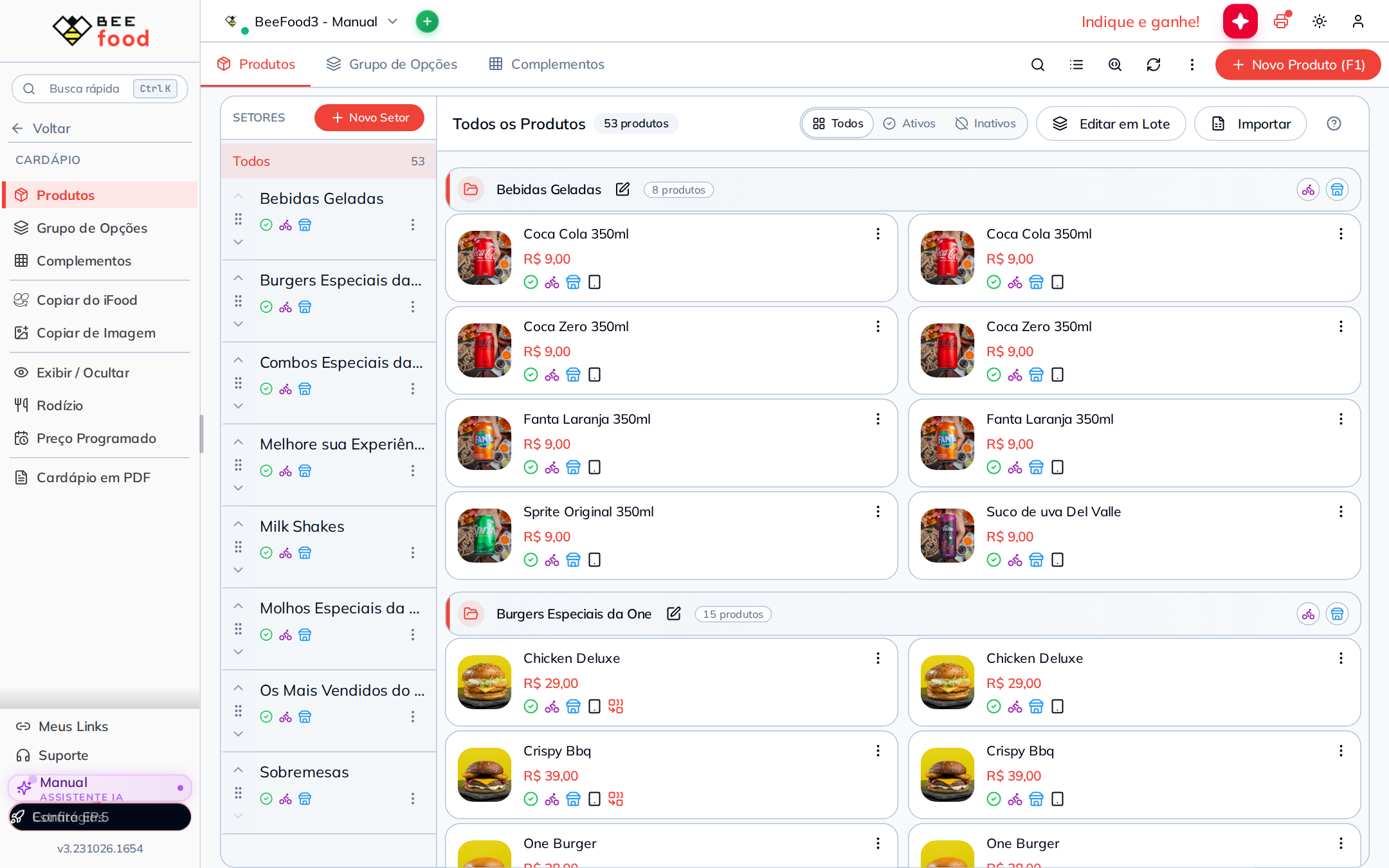Edit the Burgers Especiais da One name
This screenshot has width=1389, height=868.
click(674, 613)
